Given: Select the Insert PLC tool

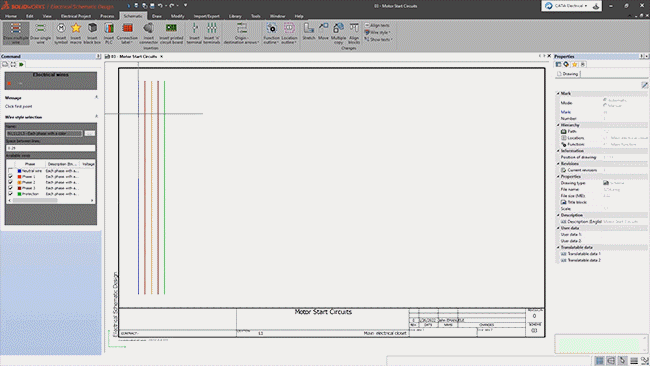Looking at the screenshot, I should pyautogui.click(x=109, y=33).
